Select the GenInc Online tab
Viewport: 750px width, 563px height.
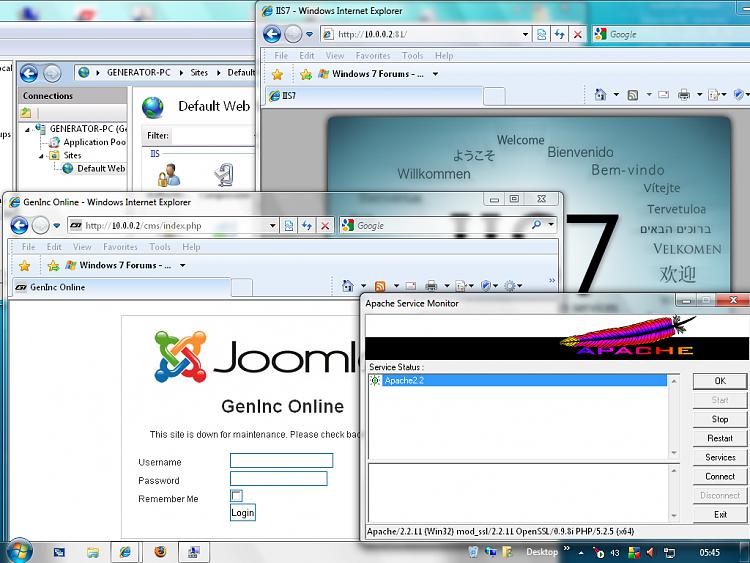(121, 287)
